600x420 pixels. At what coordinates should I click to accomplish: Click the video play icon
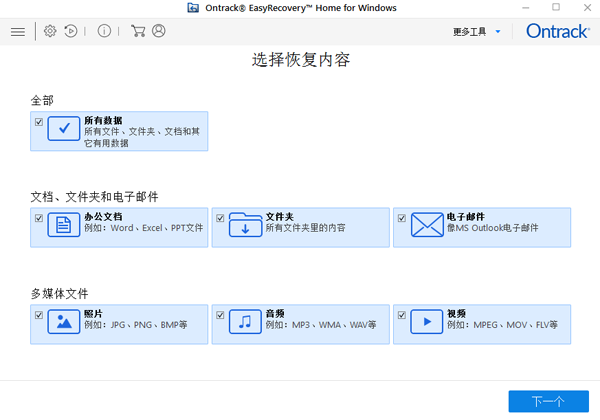point(427,322)
